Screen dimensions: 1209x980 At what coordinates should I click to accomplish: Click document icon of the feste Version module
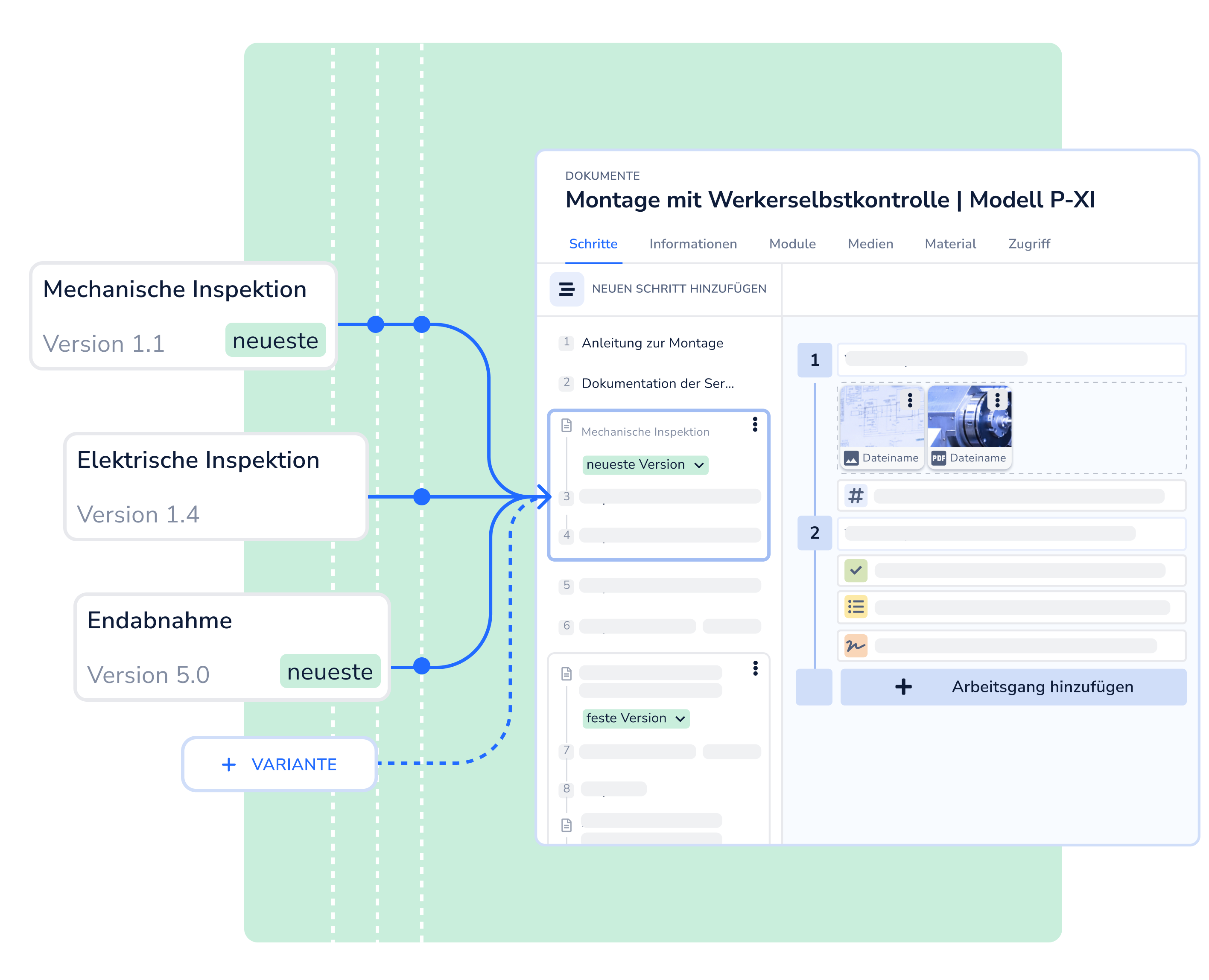point(567,674)
